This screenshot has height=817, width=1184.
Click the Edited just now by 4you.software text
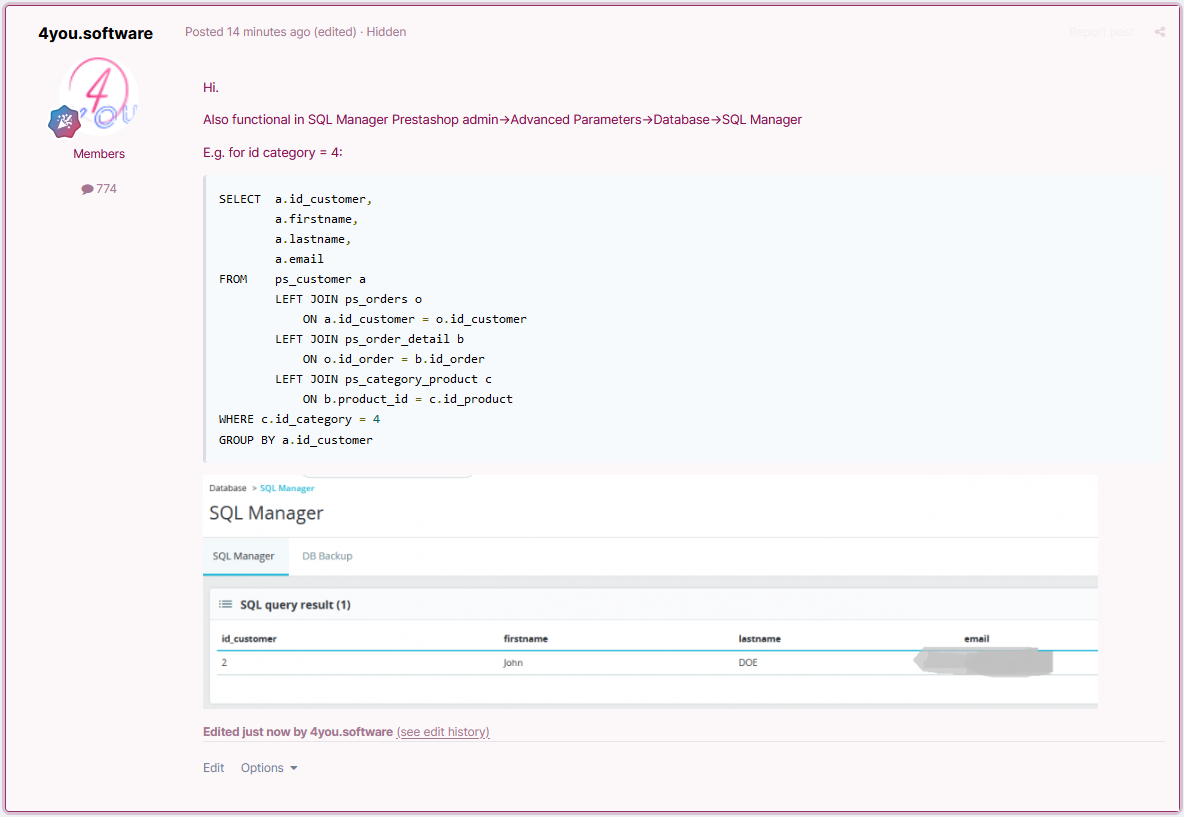[x=298, y=732]
